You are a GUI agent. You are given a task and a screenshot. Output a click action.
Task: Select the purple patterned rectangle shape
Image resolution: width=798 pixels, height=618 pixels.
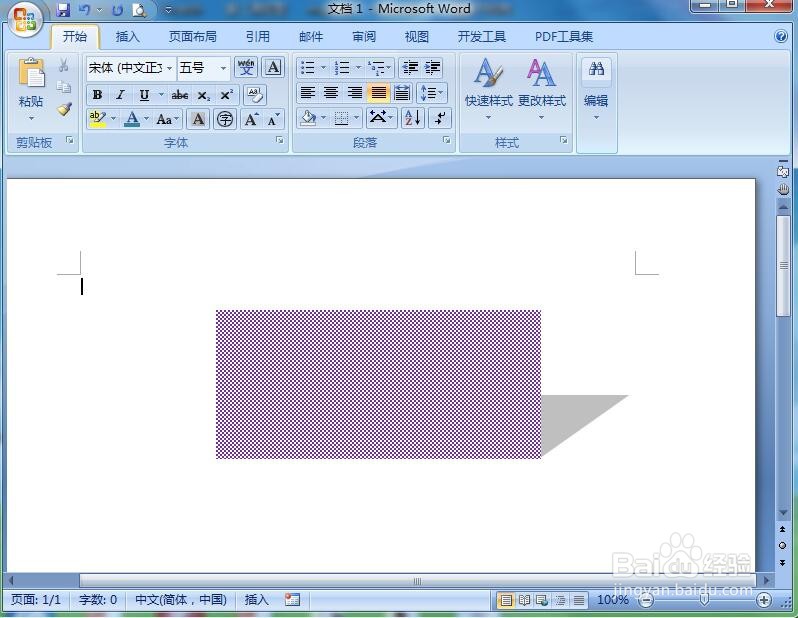click(x=378, y=384)
